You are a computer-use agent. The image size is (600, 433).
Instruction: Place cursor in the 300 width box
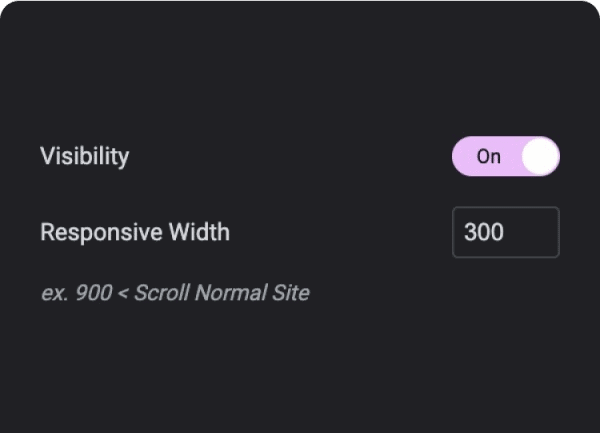tap(505, 232)
